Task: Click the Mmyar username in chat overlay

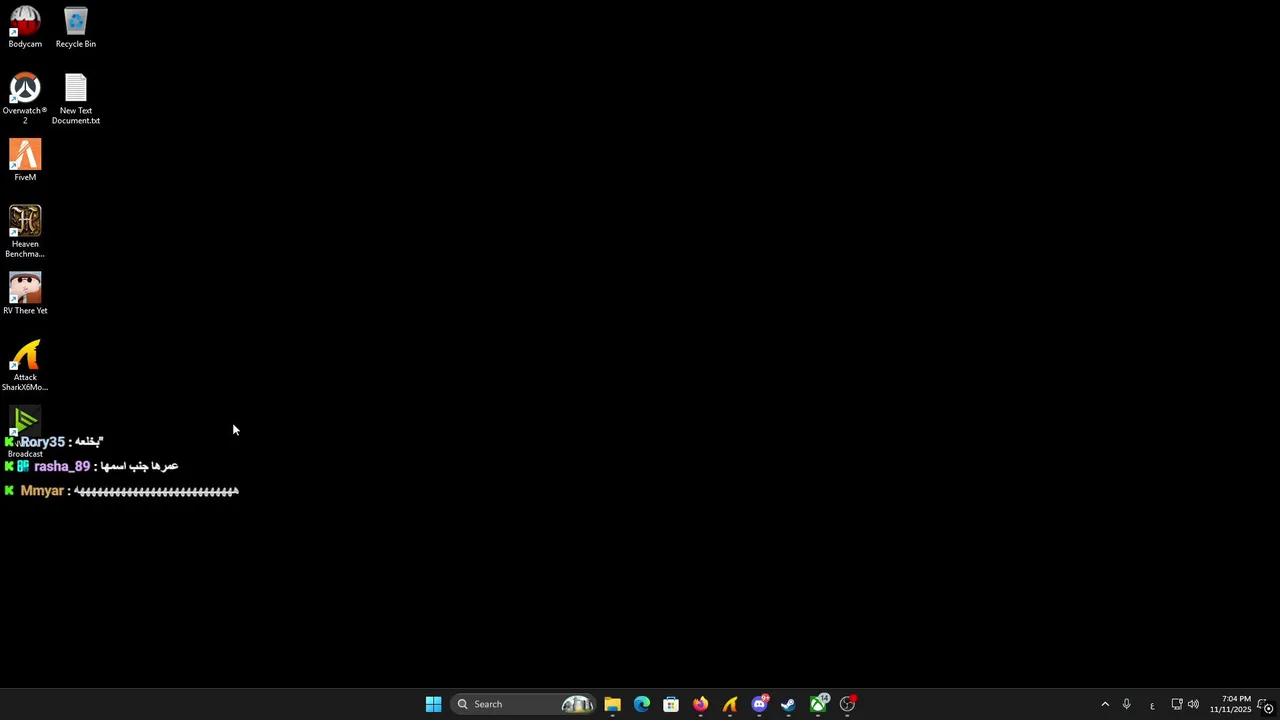Action: [x=42, y=491]
